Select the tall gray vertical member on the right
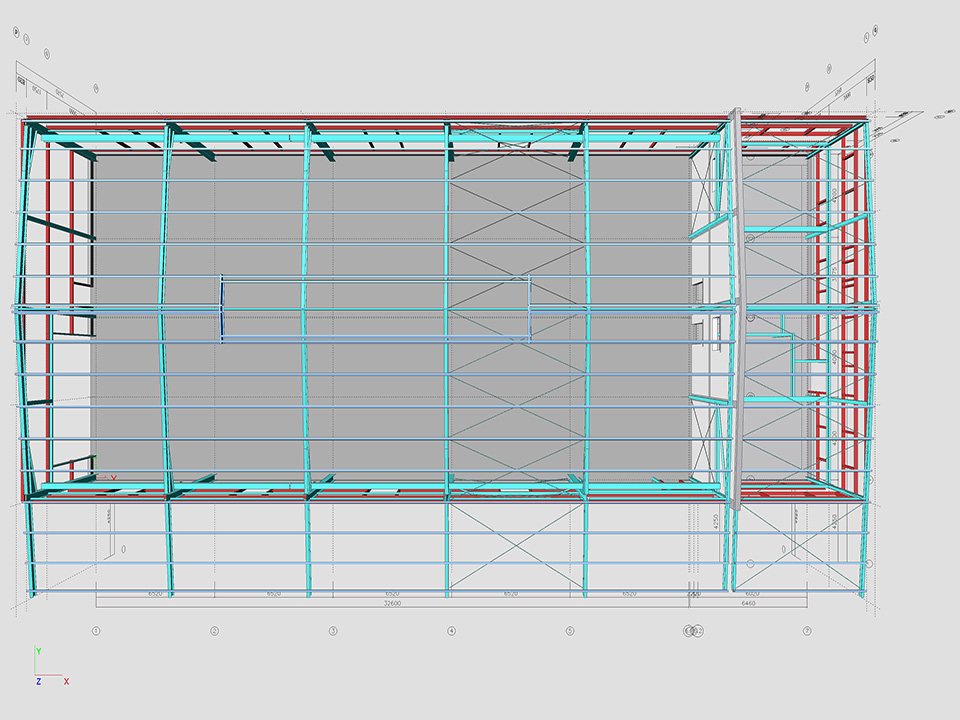The height and width of the screenshot is (720, 960). pyautogui.click(x=737, y=310)
